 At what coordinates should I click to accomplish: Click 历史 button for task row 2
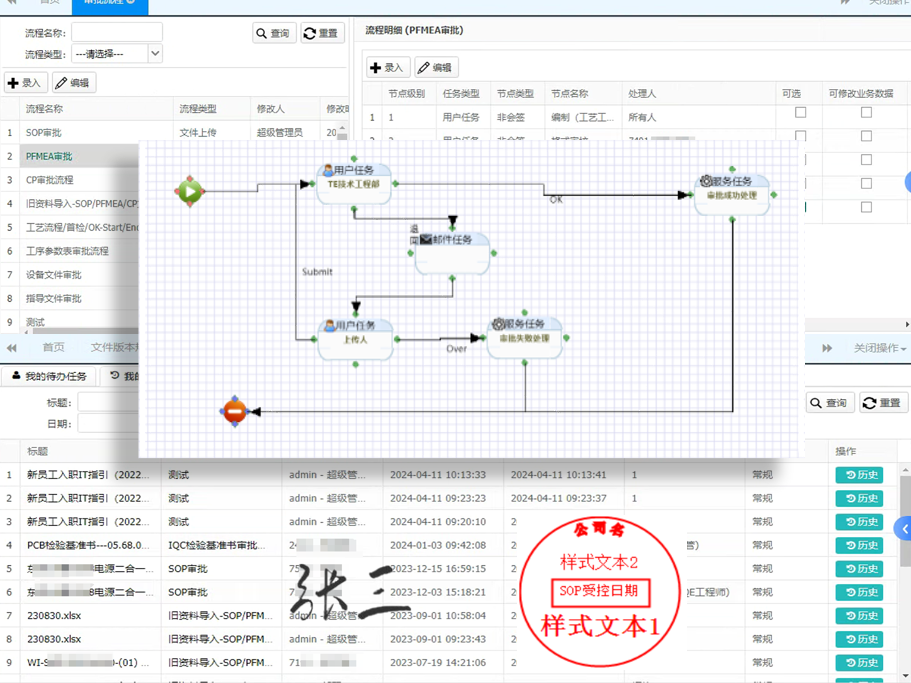click(x=859, y=498)
